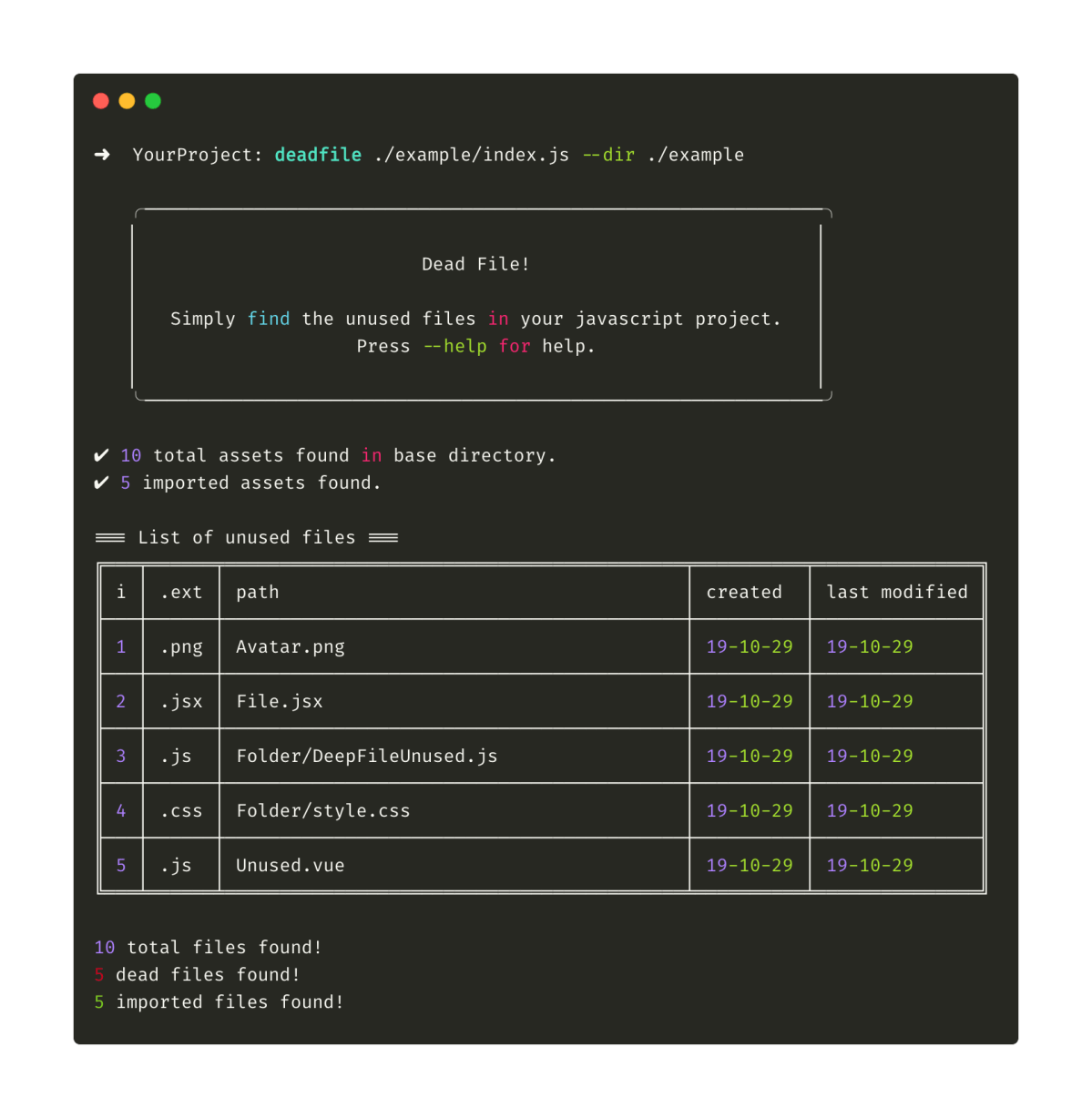The image size is (1092, 1118).
Task: Click index number 1 in the table
Action: (121, 646)
